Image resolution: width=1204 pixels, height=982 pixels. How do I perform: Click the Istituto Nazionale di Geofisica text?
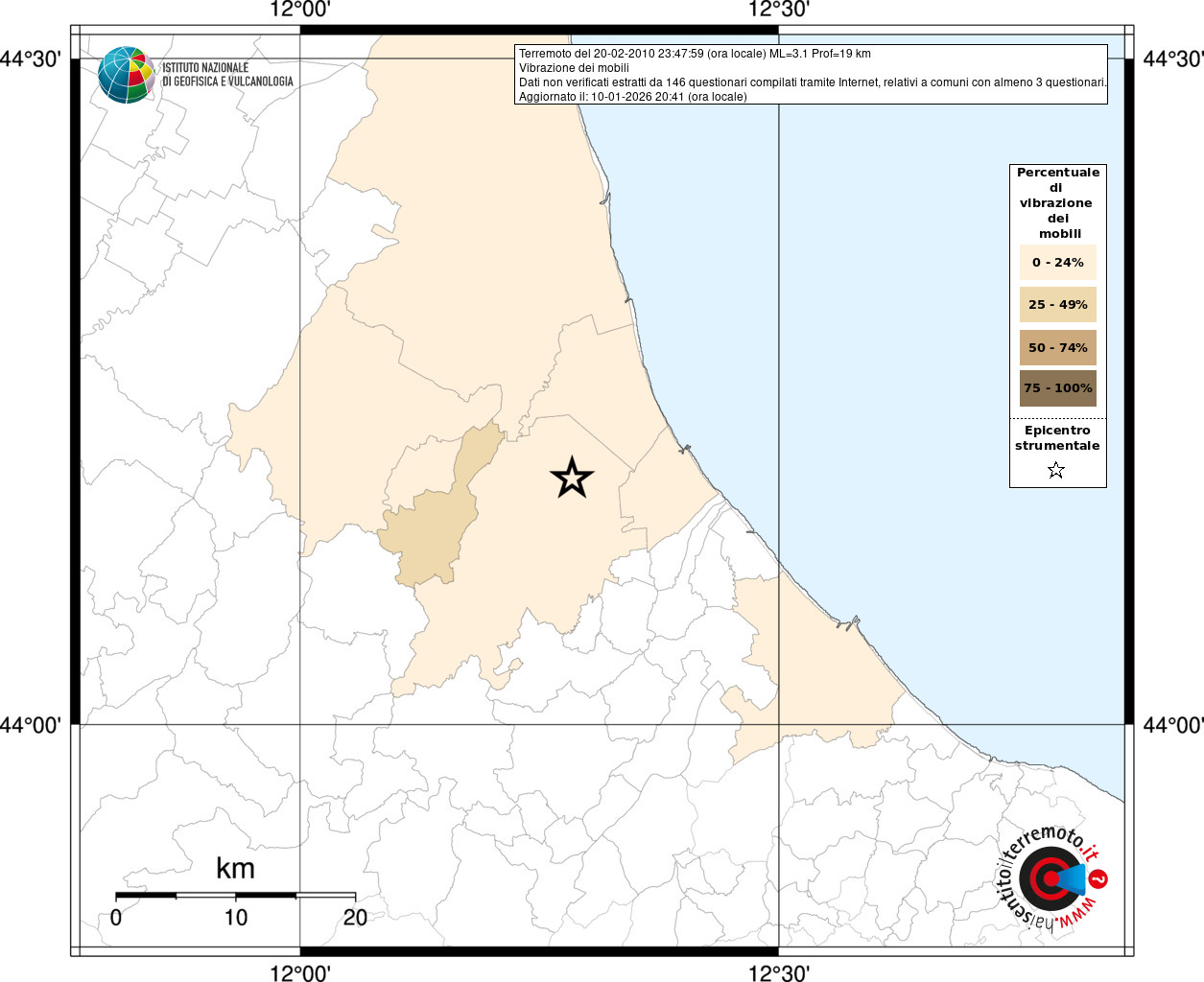pos(227,75)
